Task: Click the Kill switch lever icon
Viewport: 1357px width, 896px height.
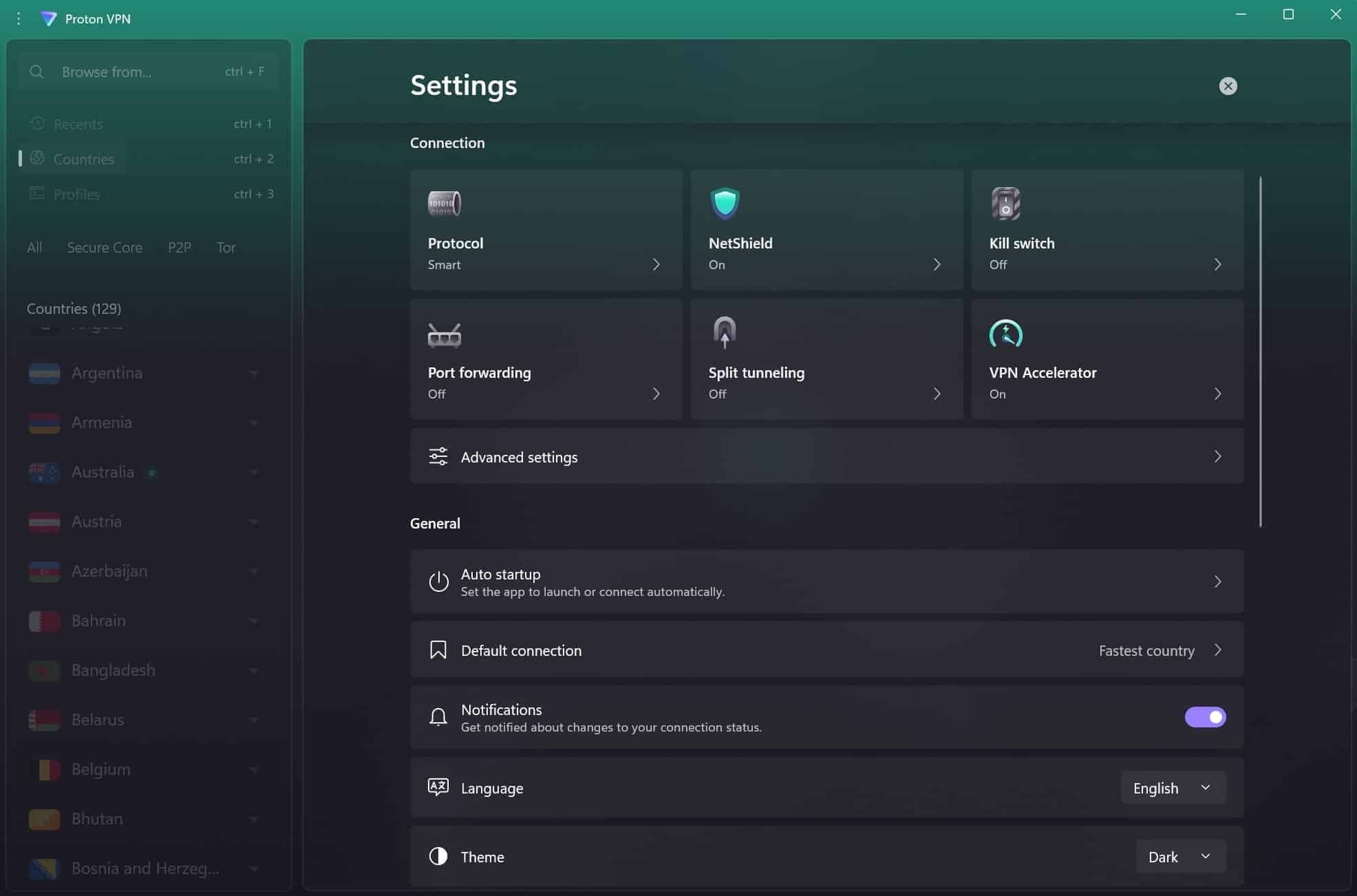Action: coord(1005,204)
